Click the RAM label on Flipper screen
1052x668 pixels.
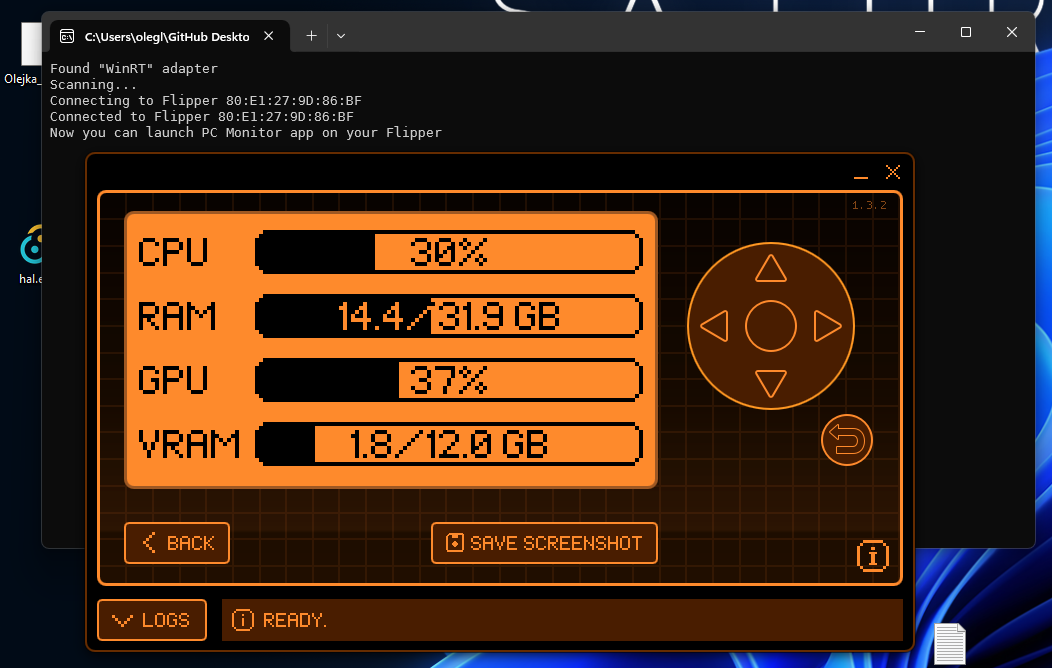(177, 316)
